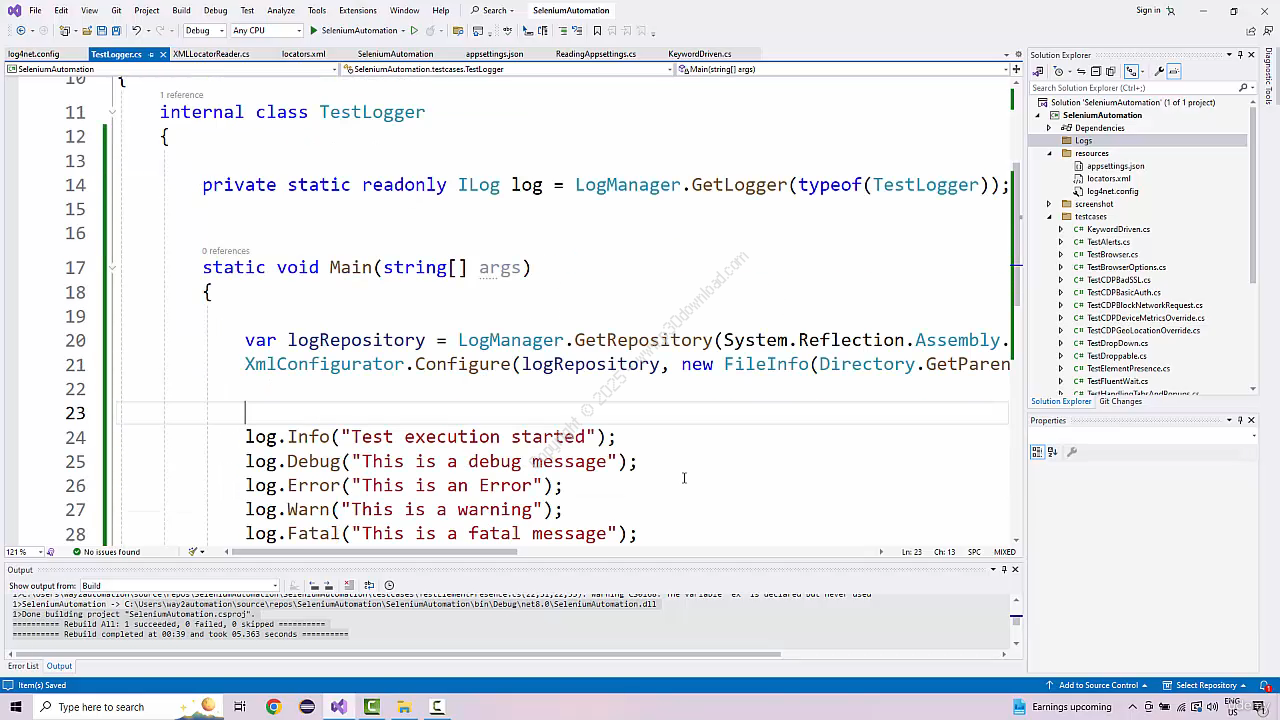
Task: Select TestAlerts.cs in Solution Explorer
Action: pos(1108,242)
